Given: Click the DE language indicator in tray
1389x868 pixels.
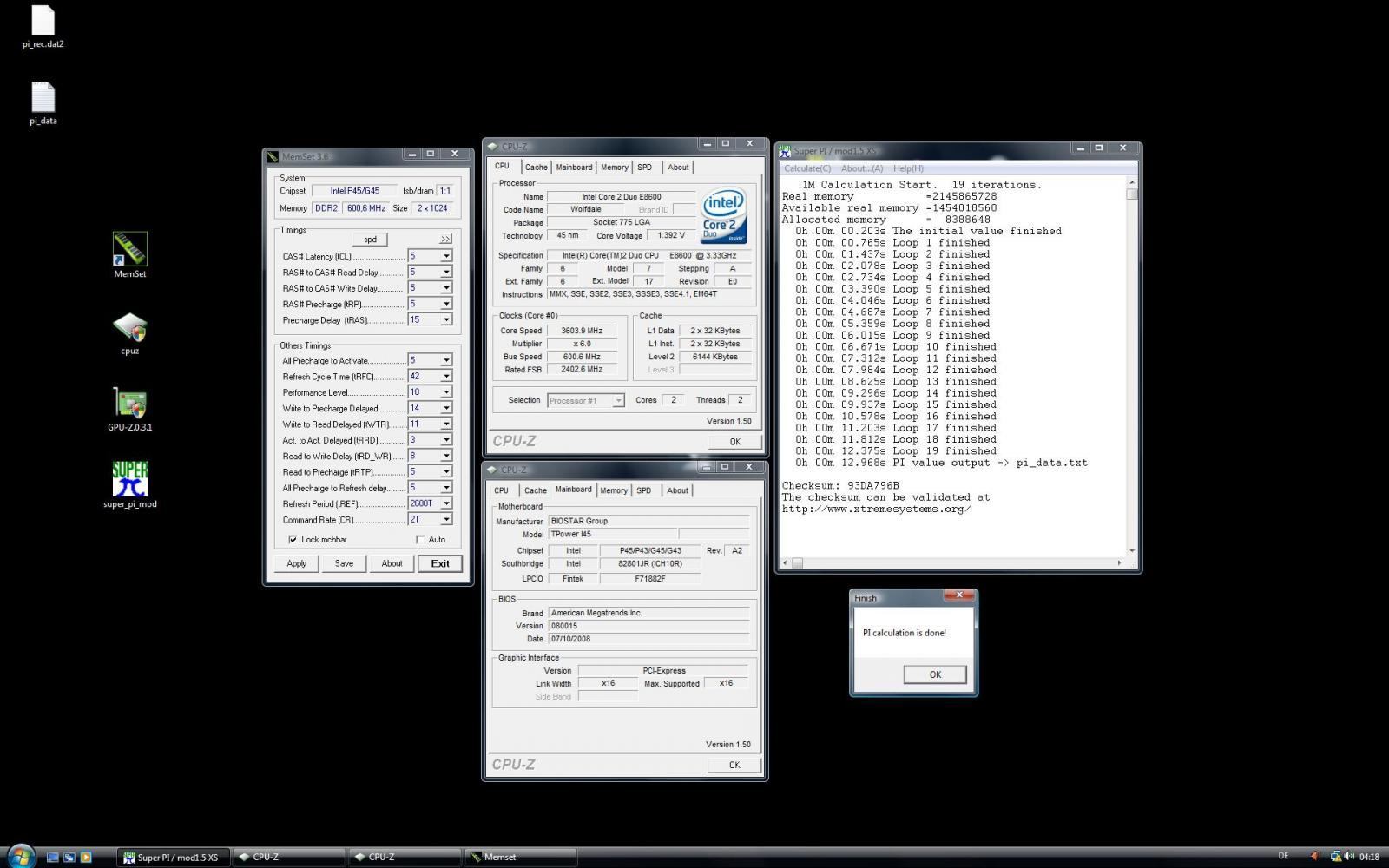Looking at the screenshot, I should pos(1284,857).
